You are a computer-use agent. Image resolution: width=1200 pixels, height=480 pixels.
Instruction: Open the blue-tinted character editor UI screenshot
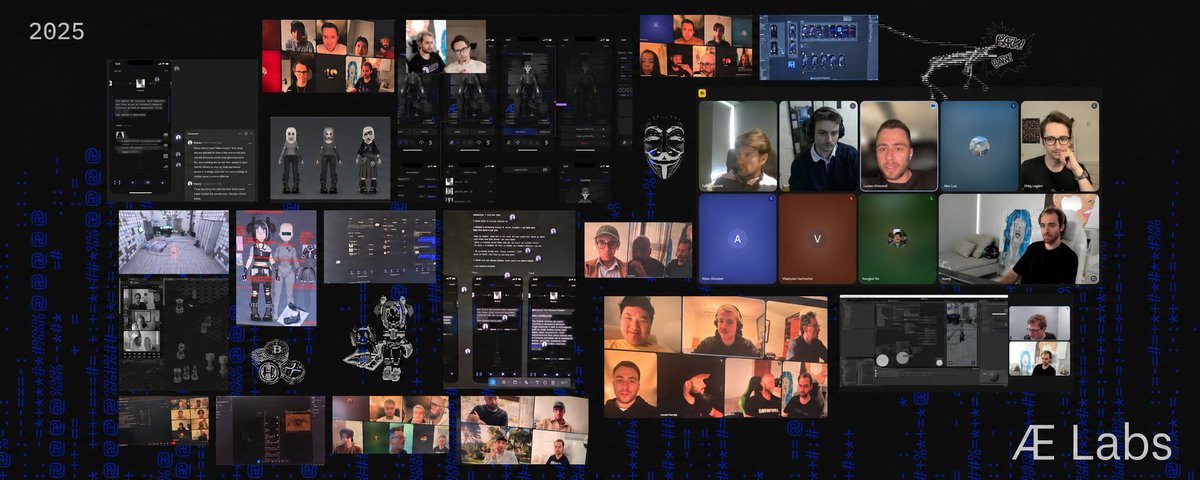coord(819,47)
